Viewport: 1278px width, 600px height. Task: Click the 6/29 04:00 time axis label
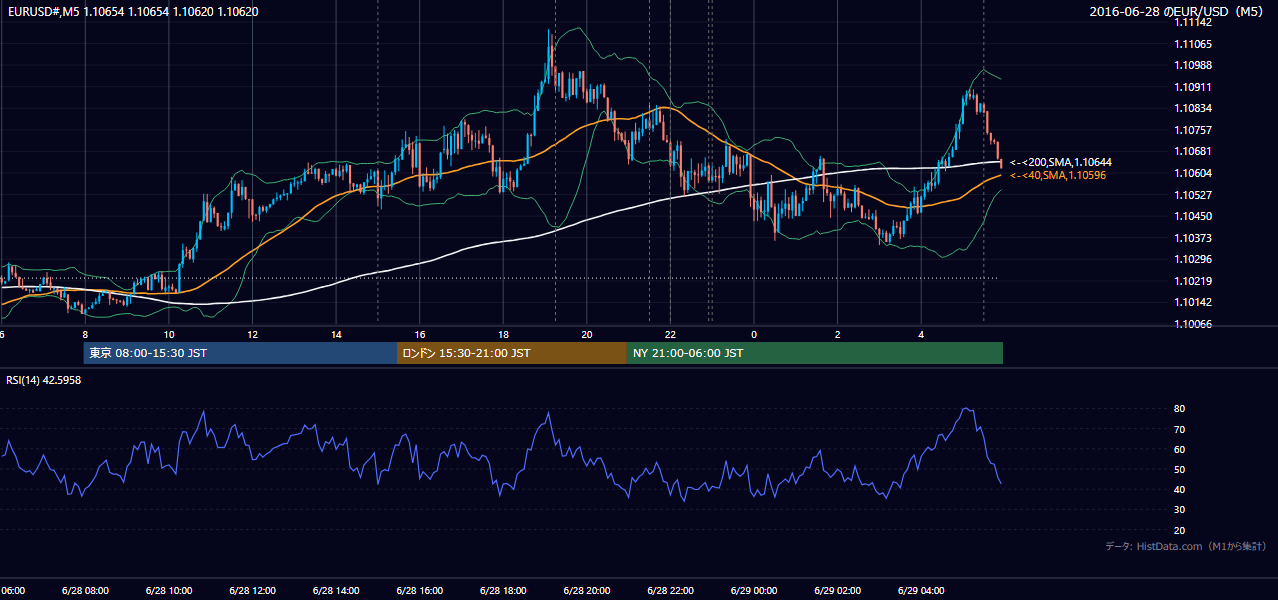[x=920, y=590]
